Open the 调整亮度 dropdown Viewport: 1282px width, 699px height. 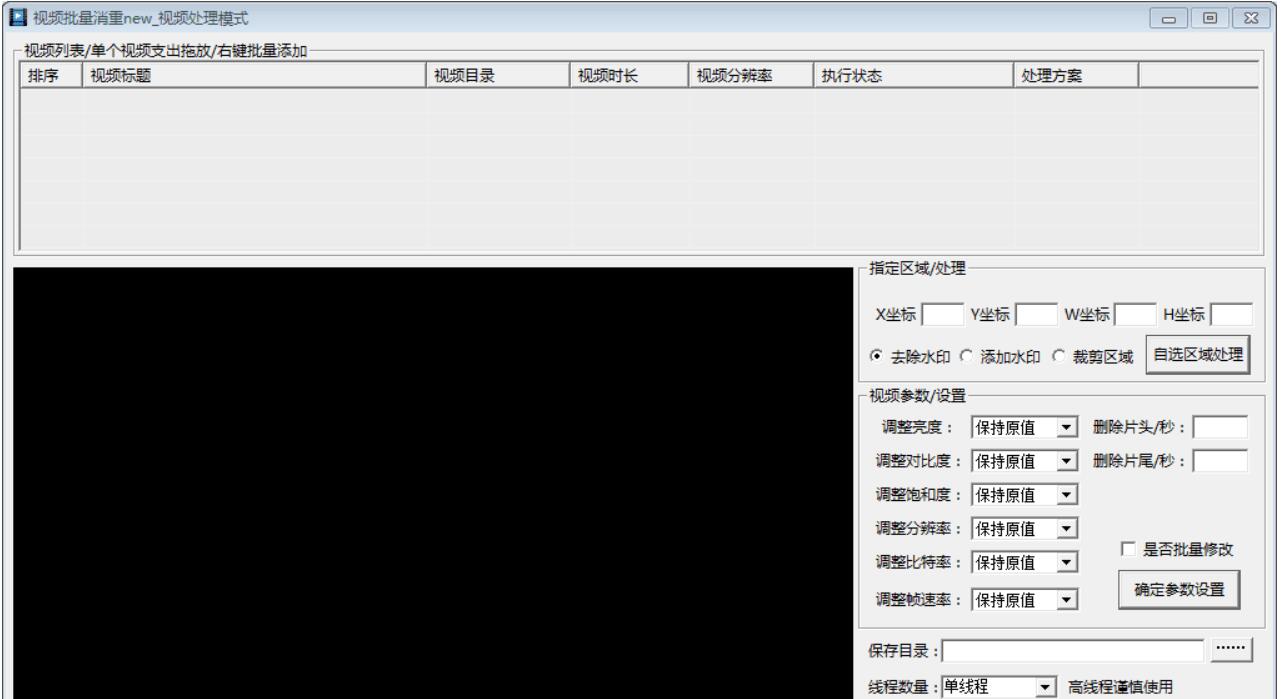pyautogui.click(x=1067, y=428)
